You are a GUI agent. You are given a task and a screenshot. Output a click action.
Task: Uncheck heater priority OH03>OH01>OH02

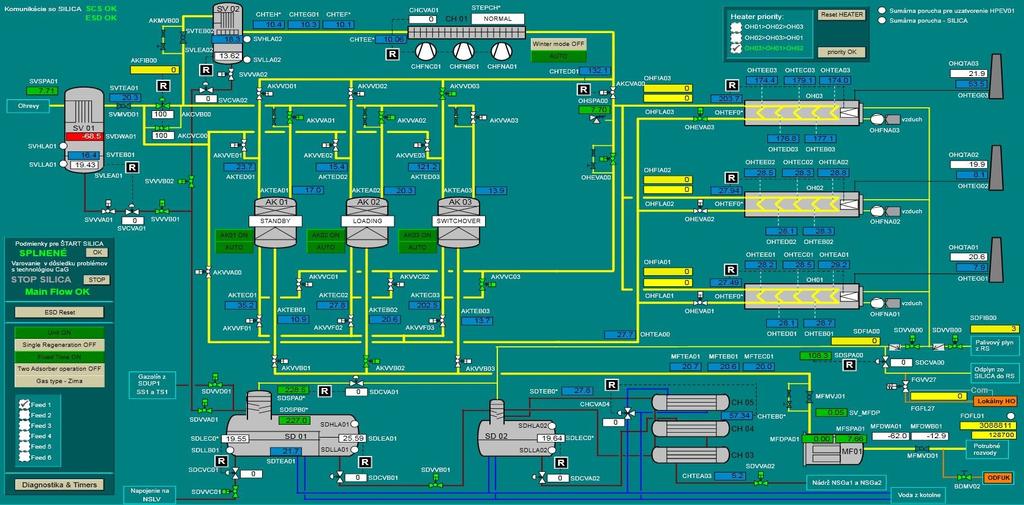737,48
